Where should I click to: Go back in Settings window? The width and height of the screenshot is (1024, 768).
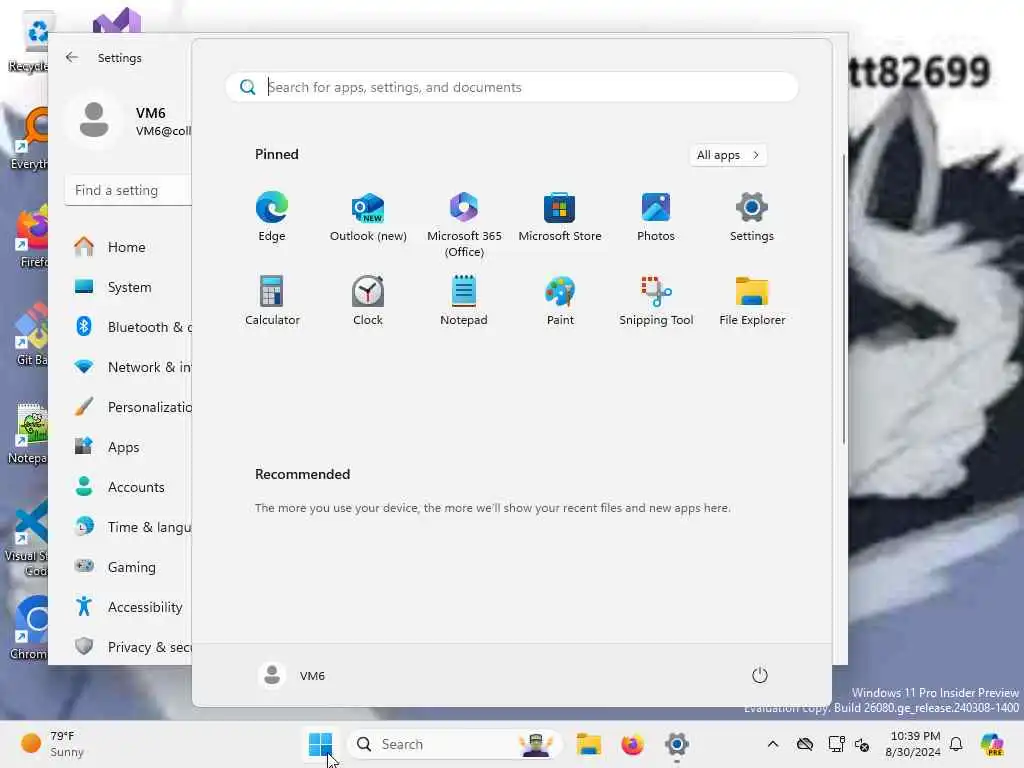(72, 57)
